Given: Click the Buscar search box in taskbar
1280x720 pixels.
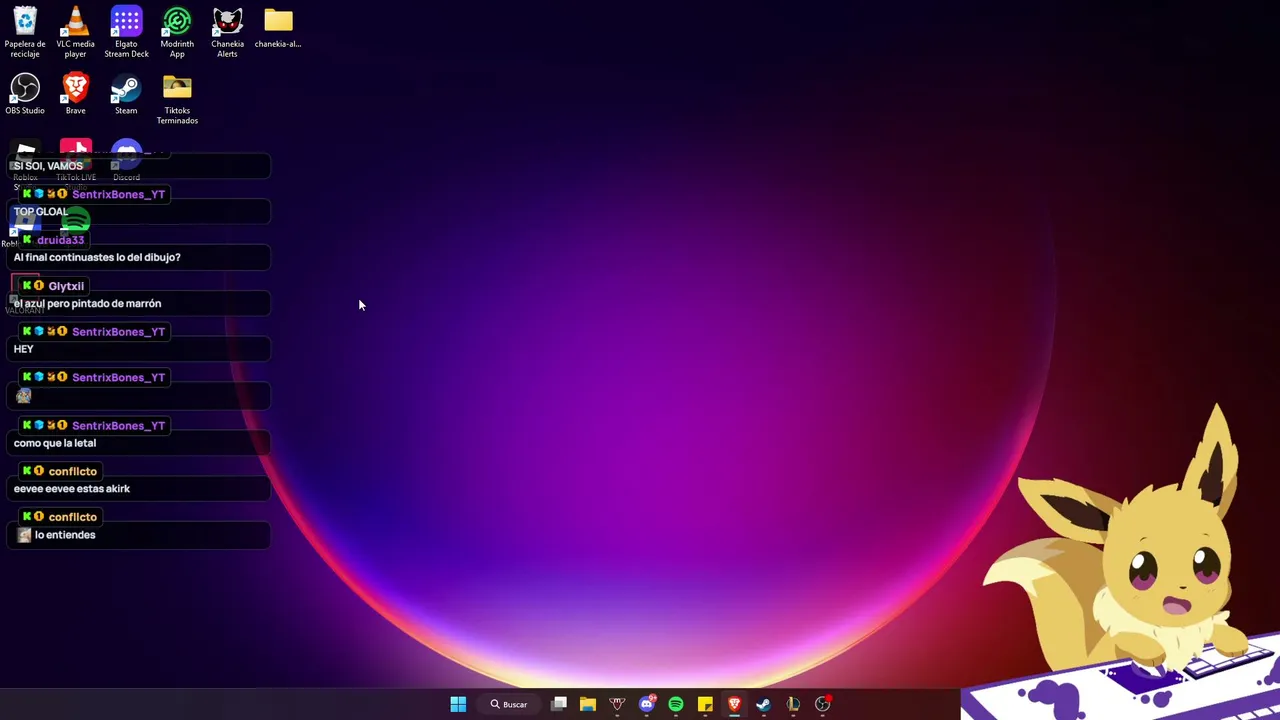Looking at the screenshot, I should 508,704.
